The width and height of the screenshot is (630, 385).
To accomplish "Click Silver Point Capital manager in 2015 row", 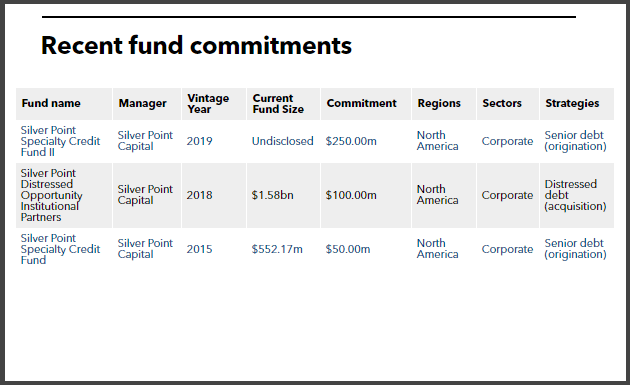I will 145,249.
